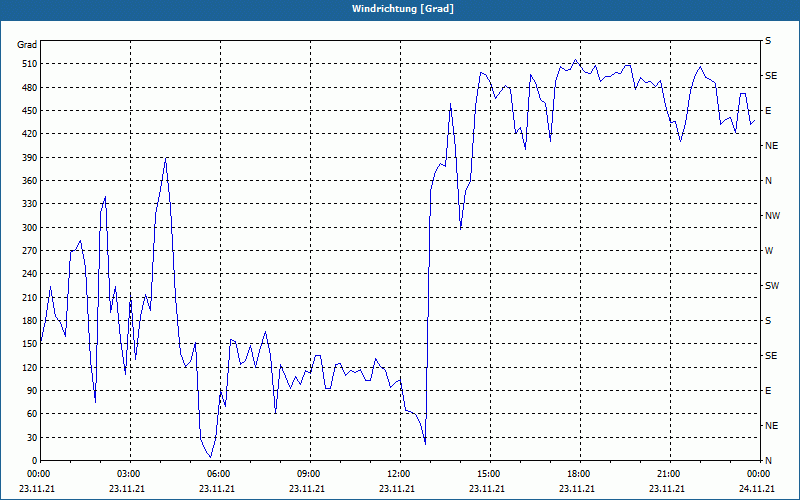Viewport: 800px width, 500px height.
Task: Select the NE compass label level with 30 degrees
Action: click(x=771, y=426)
